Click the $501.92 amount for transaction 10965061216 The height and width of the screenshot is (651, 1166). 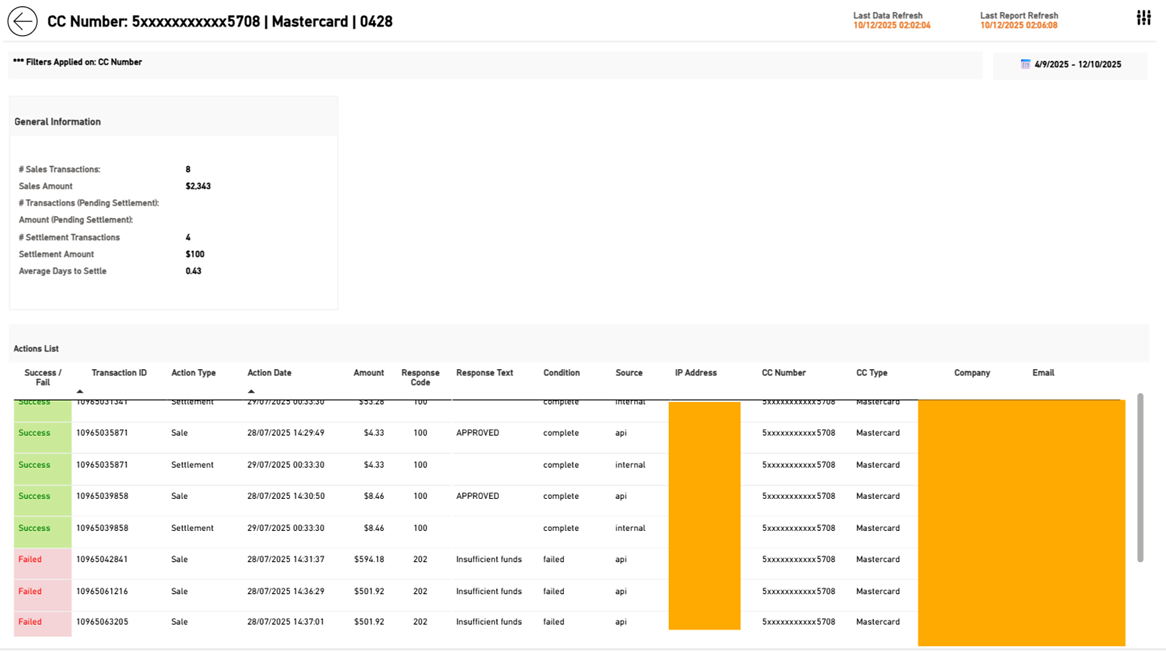[x=369, y=591]
